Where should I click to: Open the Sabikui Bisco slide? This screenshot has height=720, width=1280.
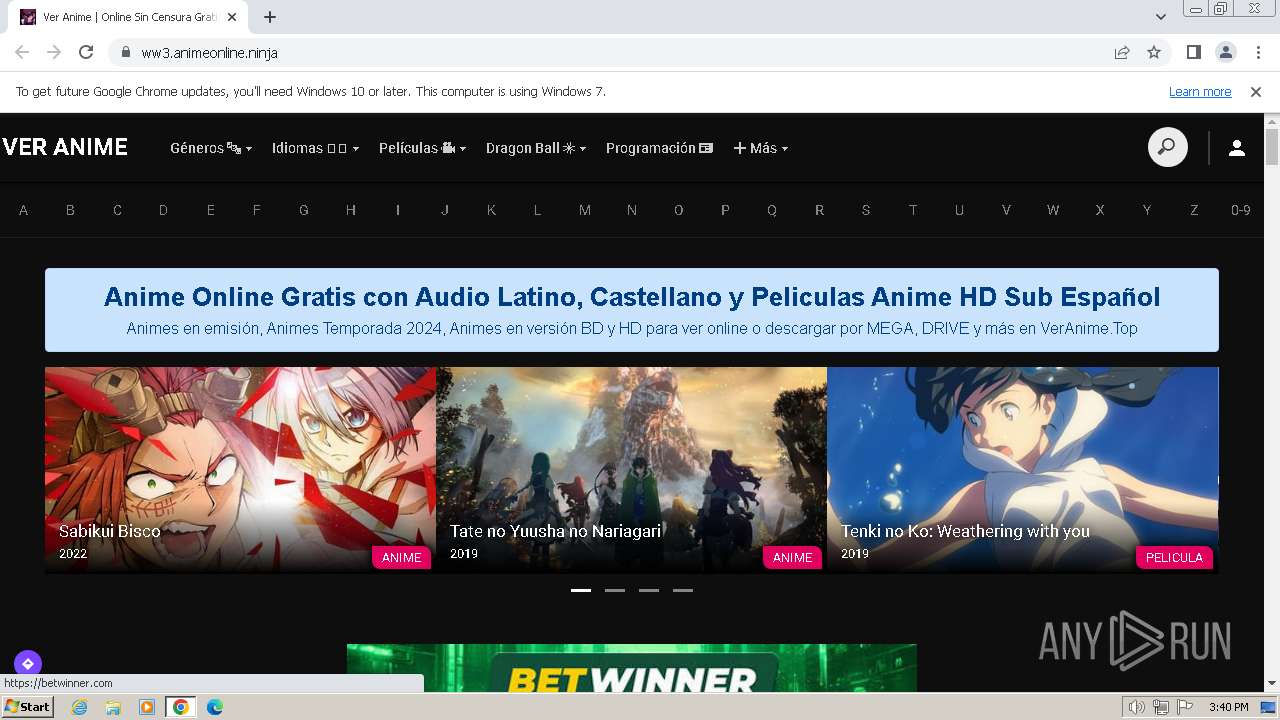pyautogui.click(x=240, y=469)
